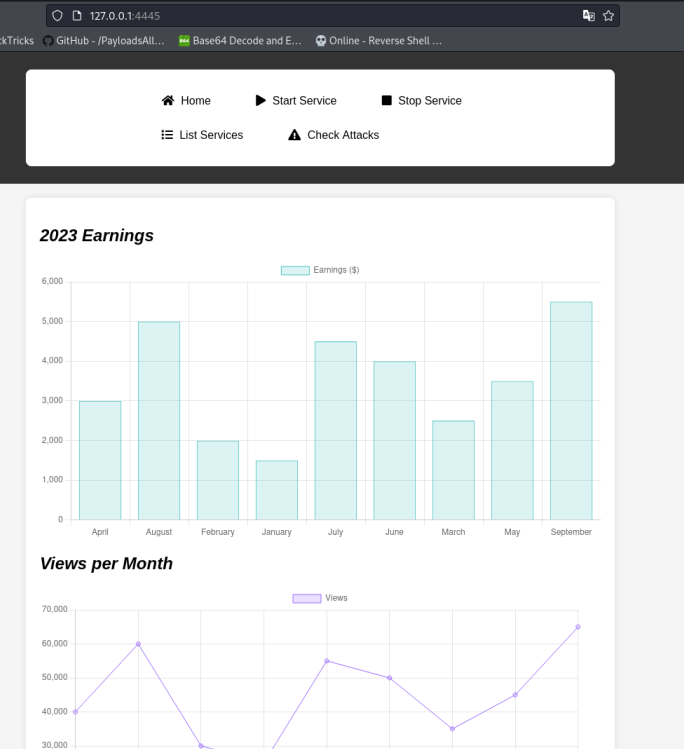Open the Home menu link

[196, 101]
